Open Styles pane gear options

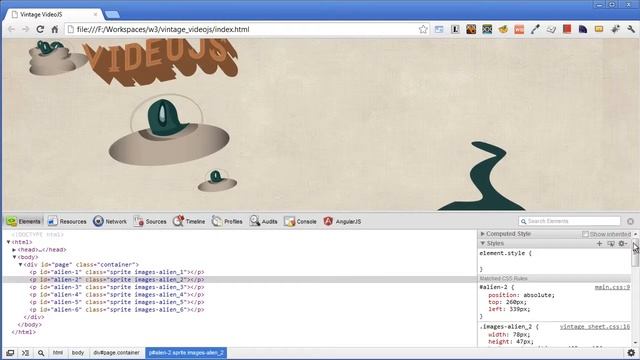click(622, 243)
